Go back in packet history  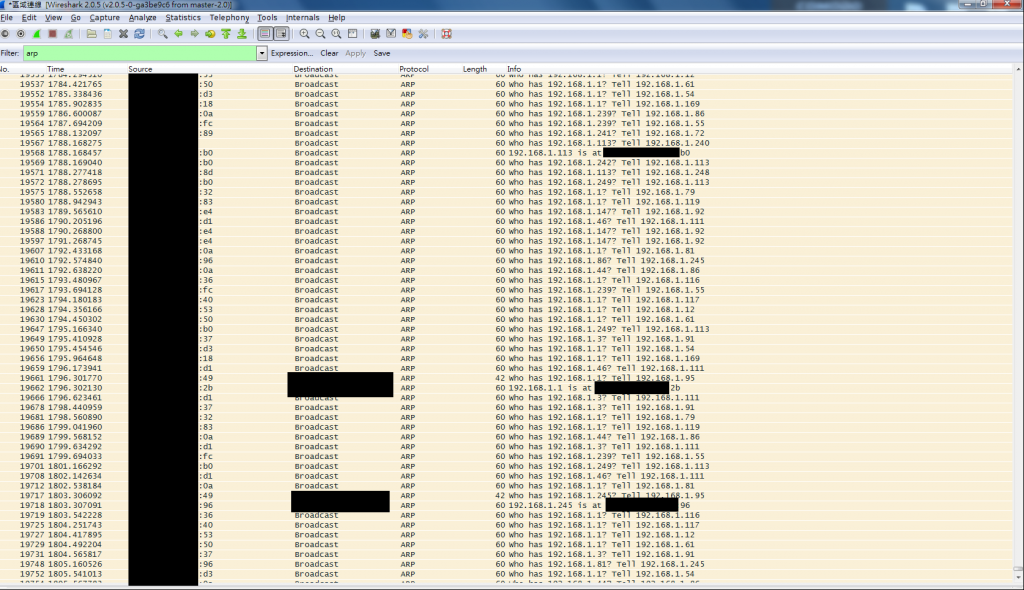tap(178, 34)
